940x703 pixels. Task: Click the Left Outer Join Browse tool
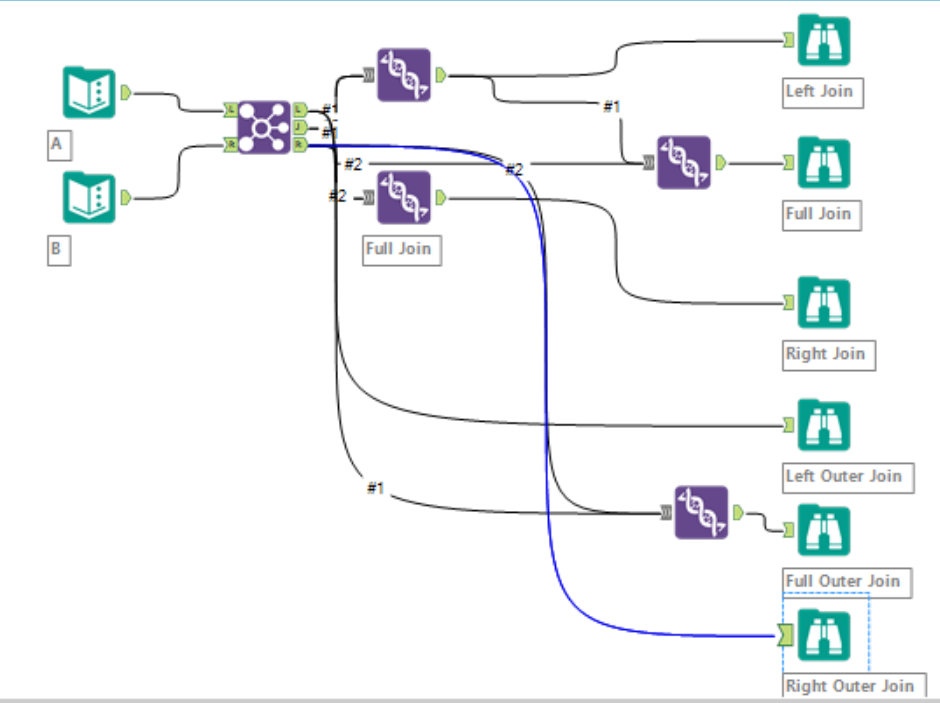pyautogui.click(x=822, y=424)
